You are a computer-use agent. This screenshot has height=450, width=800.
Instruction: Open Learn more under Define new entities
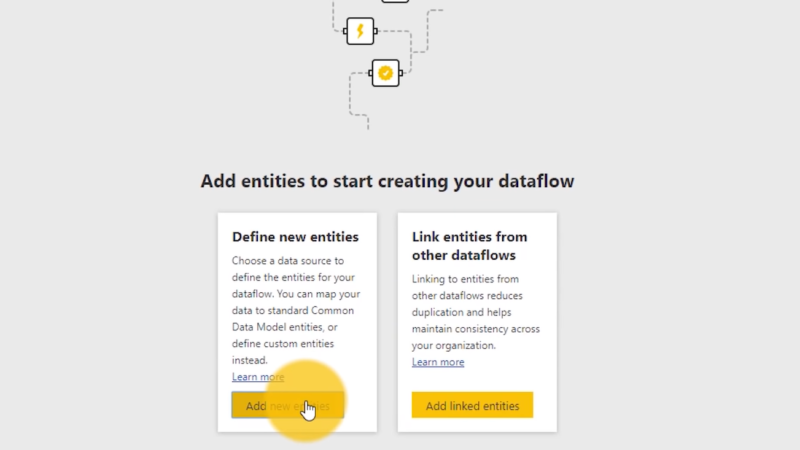pos(258,377)
